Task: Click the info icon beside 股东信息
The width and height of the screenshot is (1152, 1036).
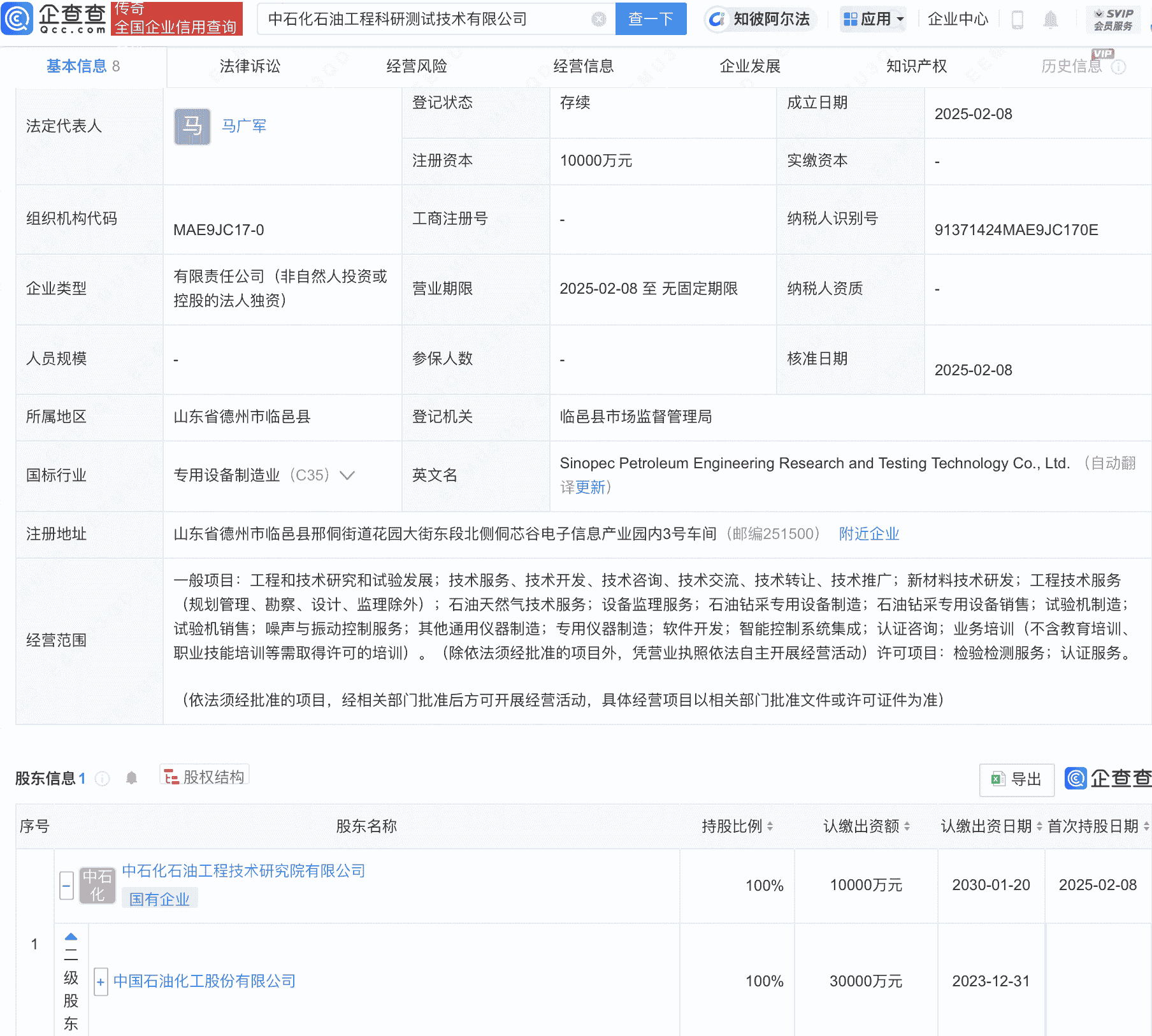Action: coord(102,779)
